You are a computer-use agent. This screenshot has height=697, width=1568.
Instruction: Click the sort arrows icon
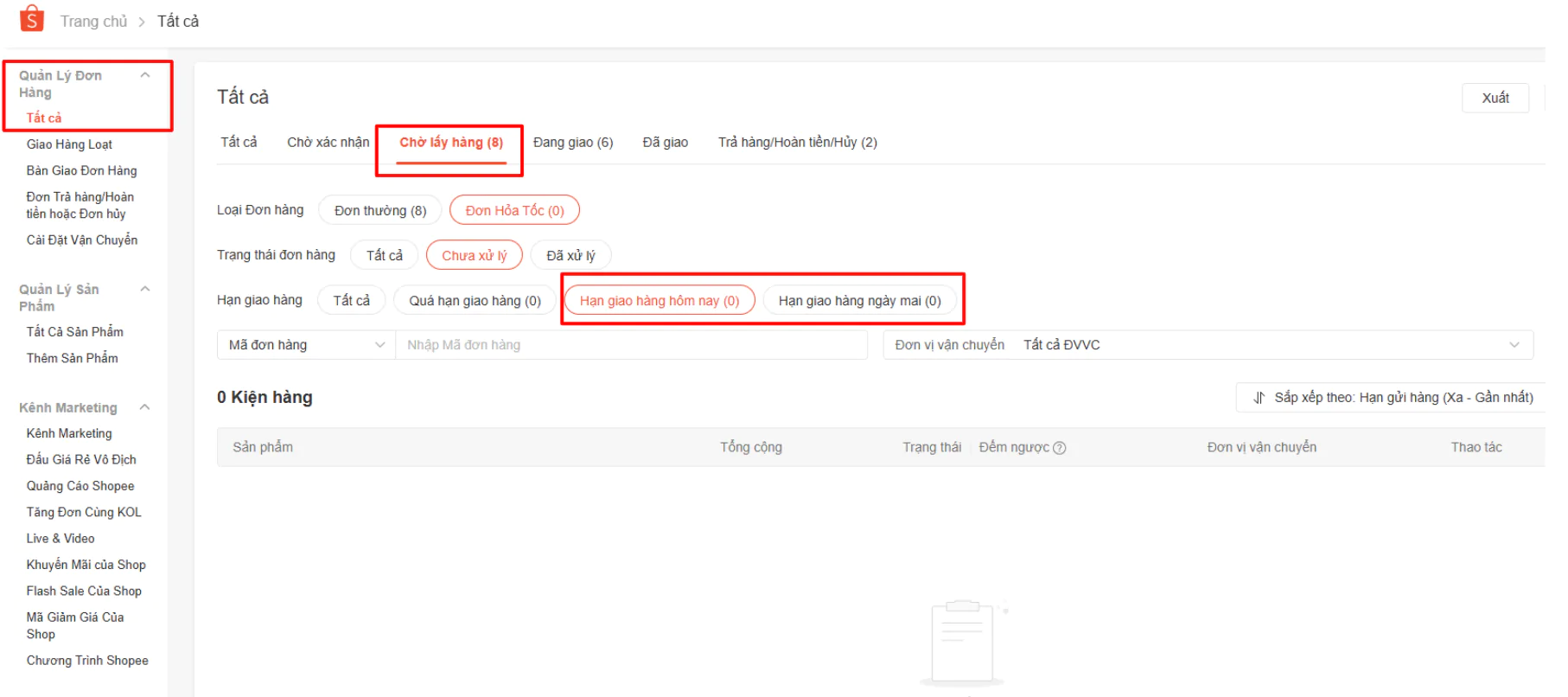click(x=1259, y=398)
